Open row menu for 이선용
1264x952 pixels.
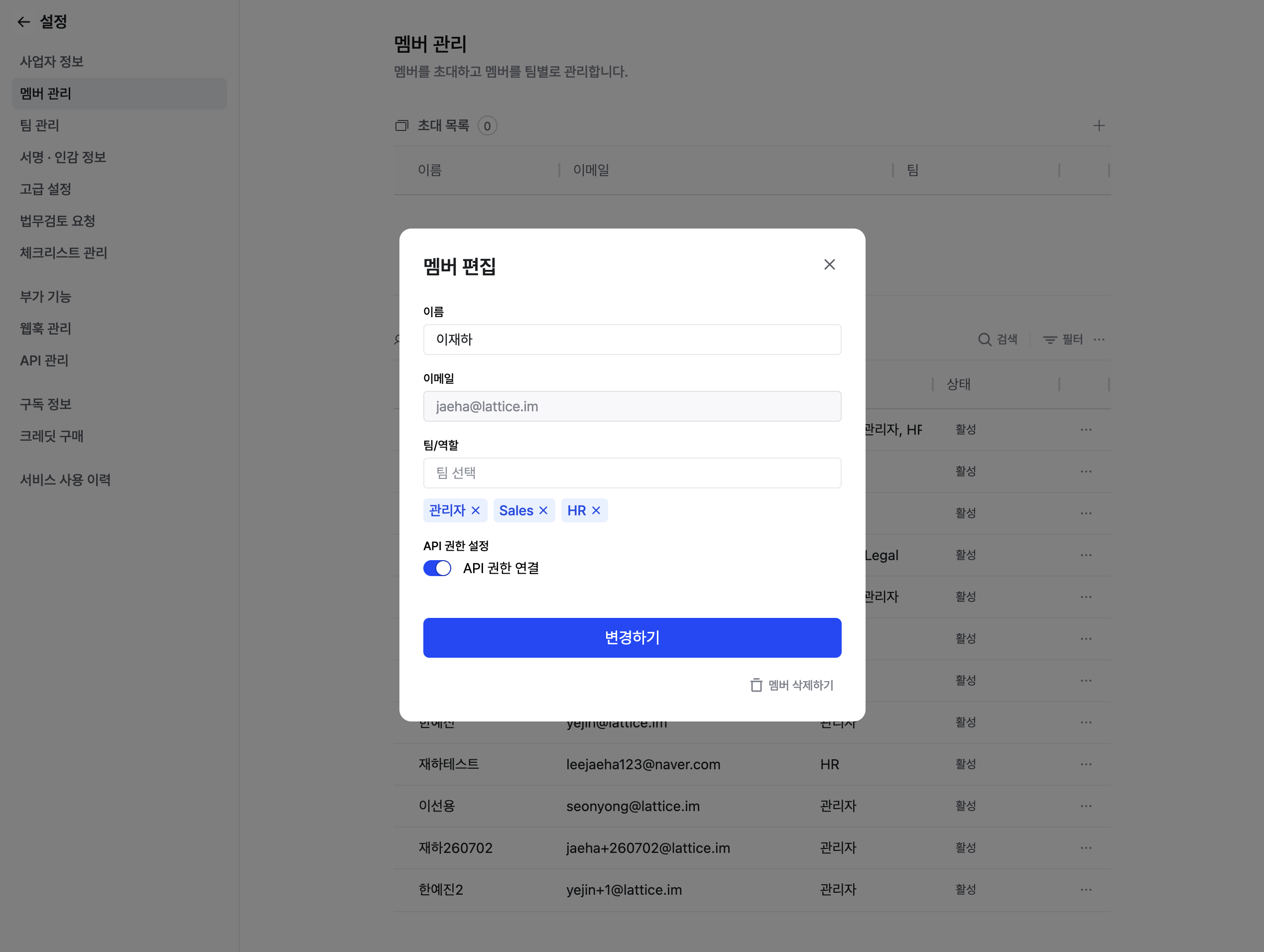[x=1086, y=806]
